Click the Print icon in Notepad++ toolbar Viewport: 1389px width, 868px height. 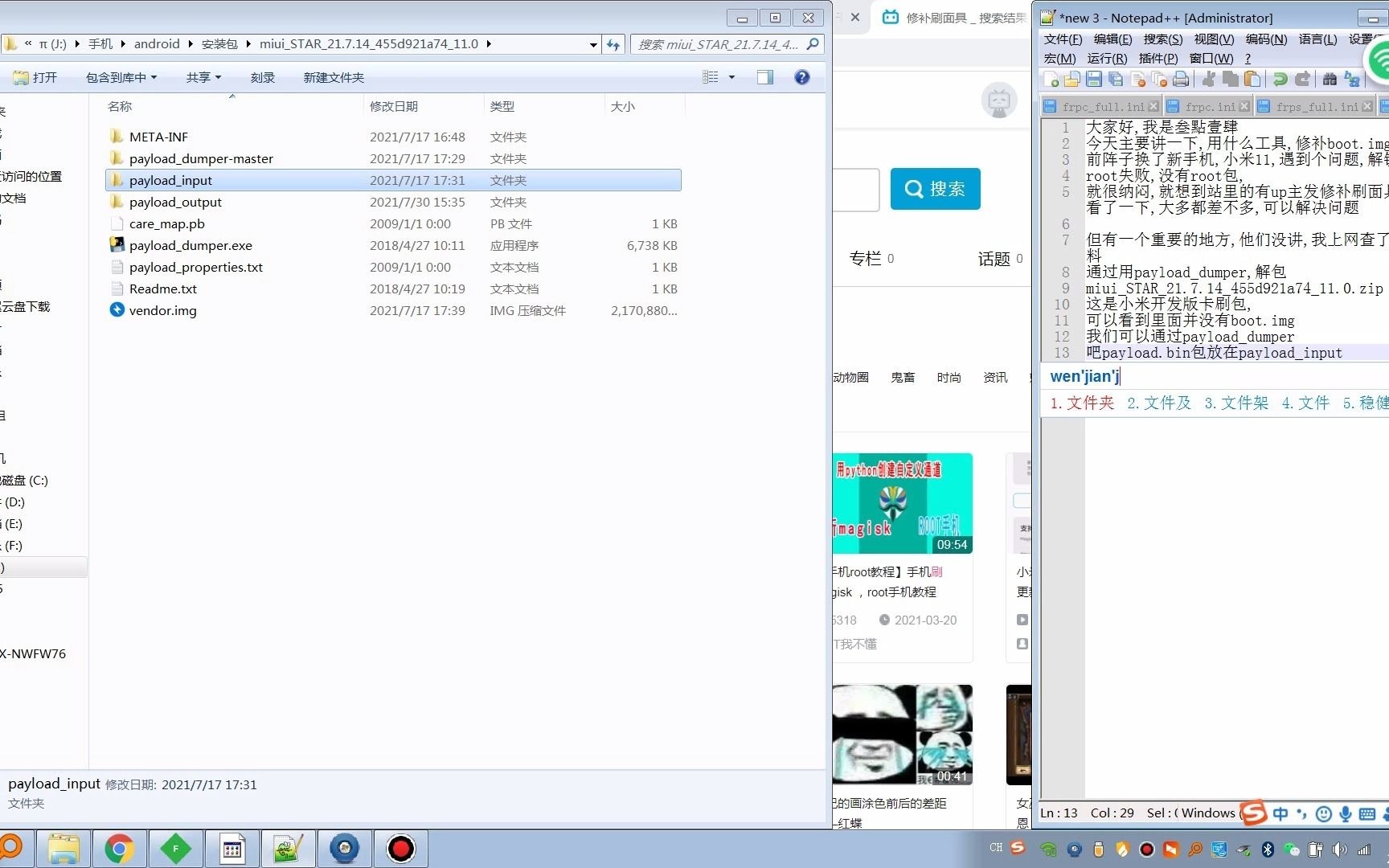pos(1181,79)
